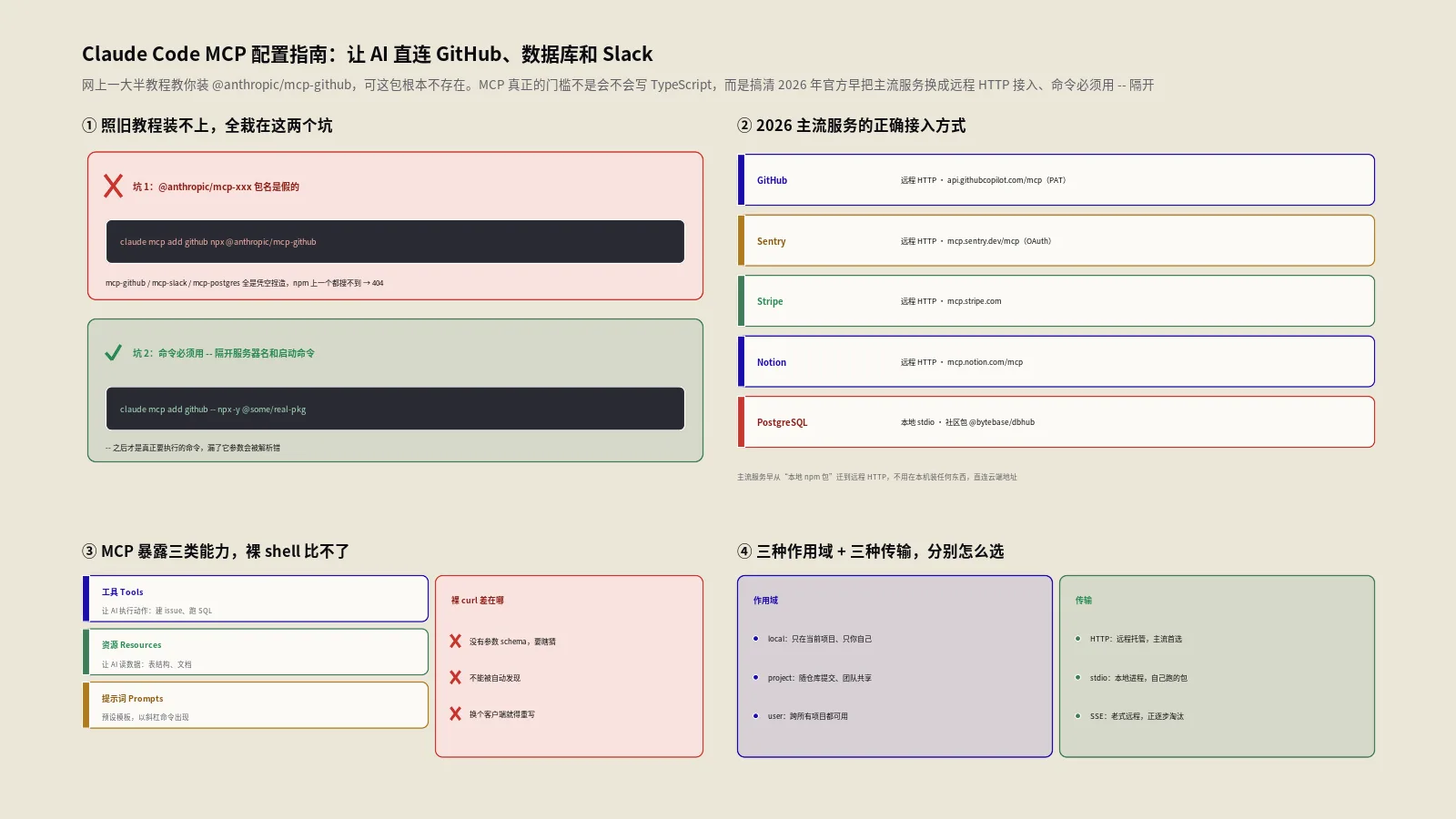Click the description 让 AI 执行动作：建 issue、跑 SQL
This screenshot has width=1456, height=819.
(157, 612)
